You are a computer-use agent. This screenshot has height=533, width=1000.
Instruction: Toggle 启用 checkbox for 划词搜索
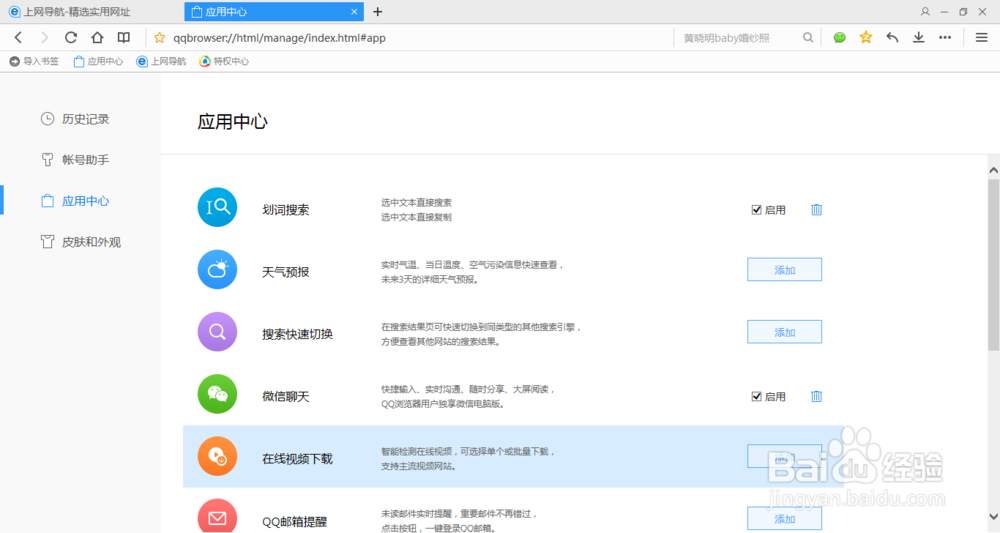pos(756,210)
